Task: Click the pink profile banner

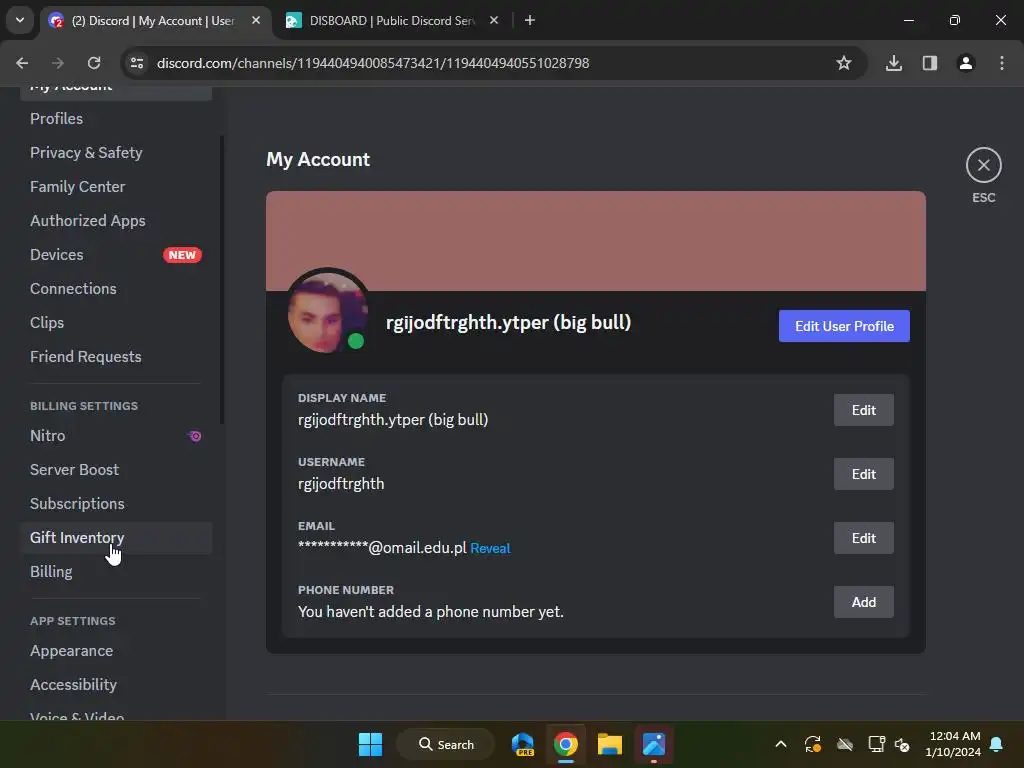Action: pos(596,241)
